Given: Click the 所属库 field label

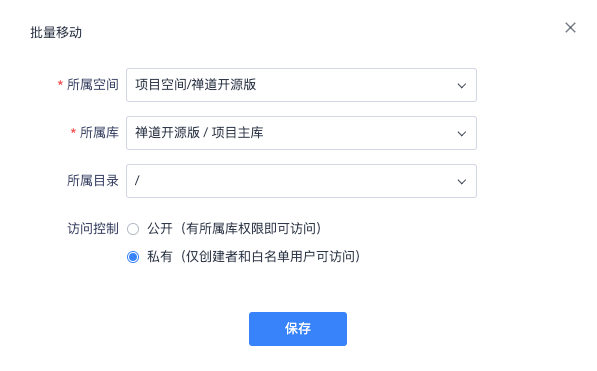Looking at the screenshot, I should tap(99, 133).
